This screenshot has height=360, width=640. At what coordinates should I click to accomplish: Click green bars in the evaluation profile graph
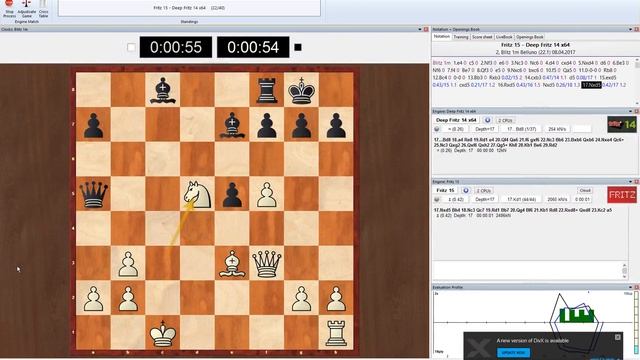577,315
